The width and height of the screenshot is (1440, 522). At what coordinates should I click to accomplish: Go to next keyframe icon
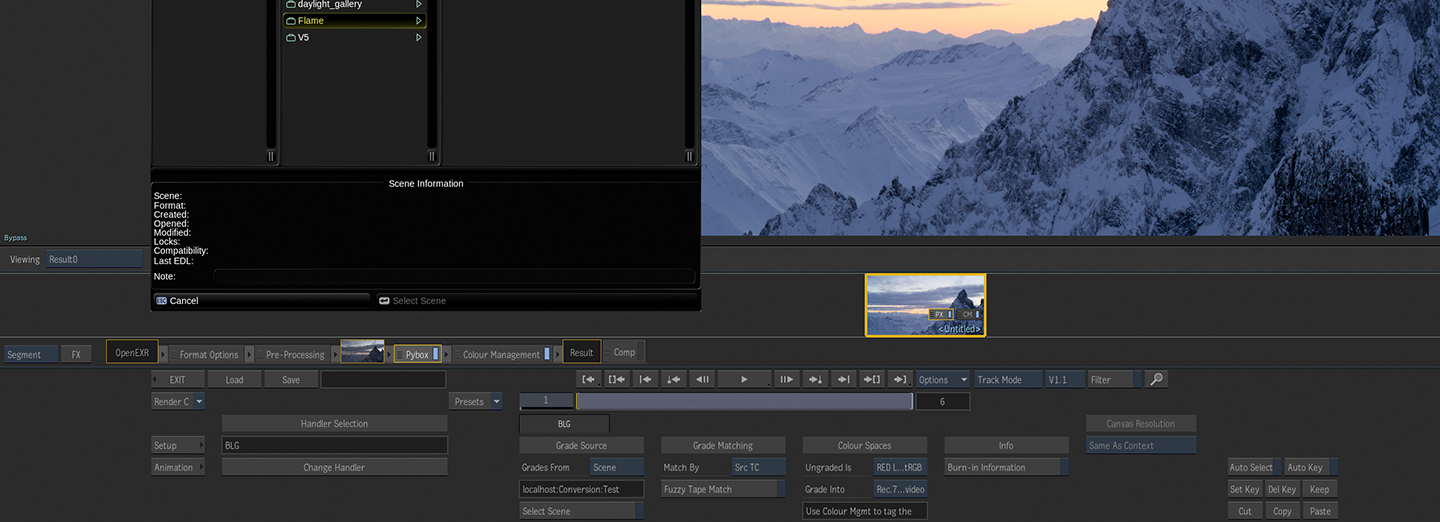click(815, 380)
